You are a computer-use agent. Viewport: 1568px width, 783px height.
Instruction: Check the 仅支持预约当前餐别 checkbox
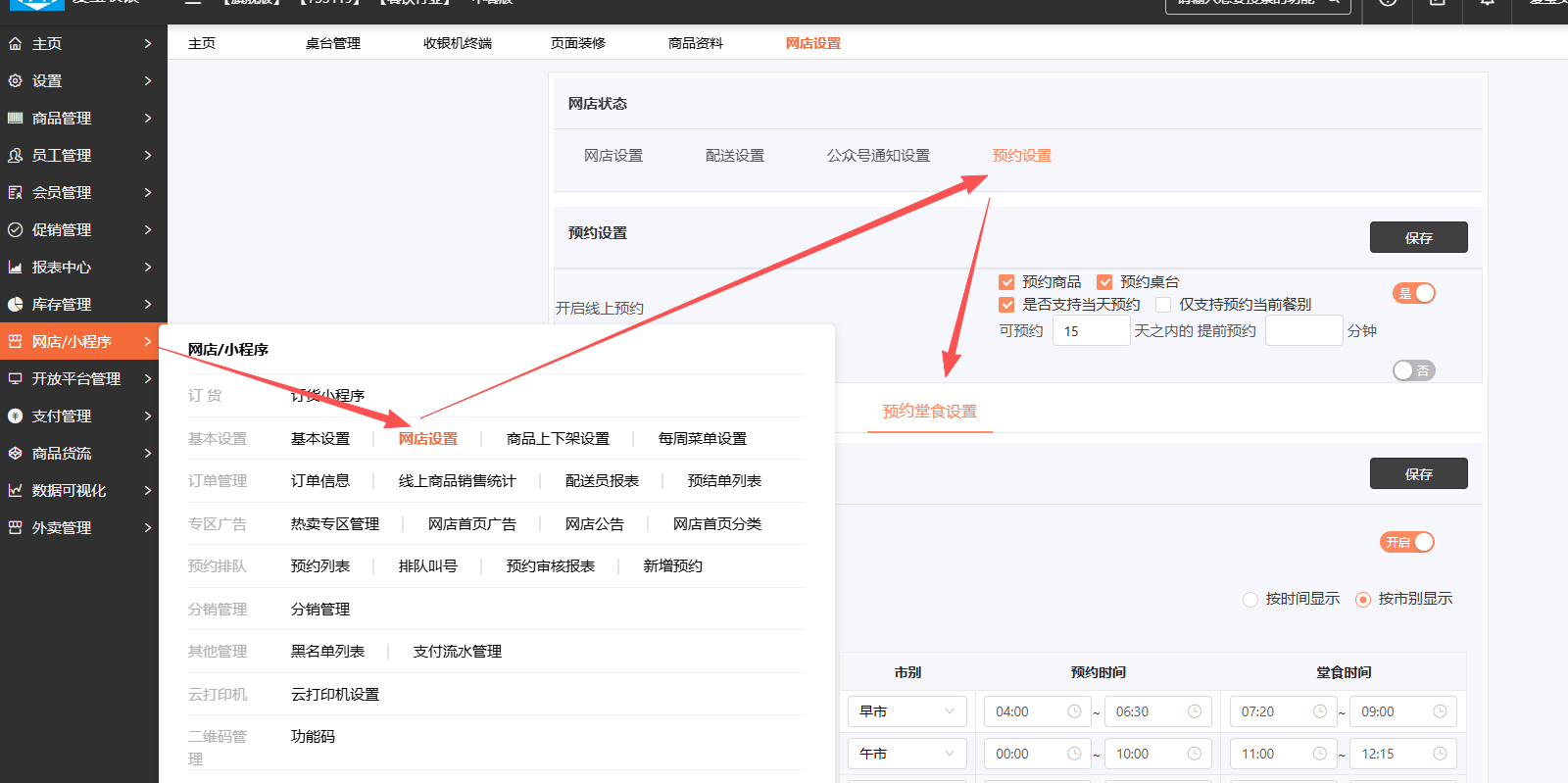[1163, 305]
